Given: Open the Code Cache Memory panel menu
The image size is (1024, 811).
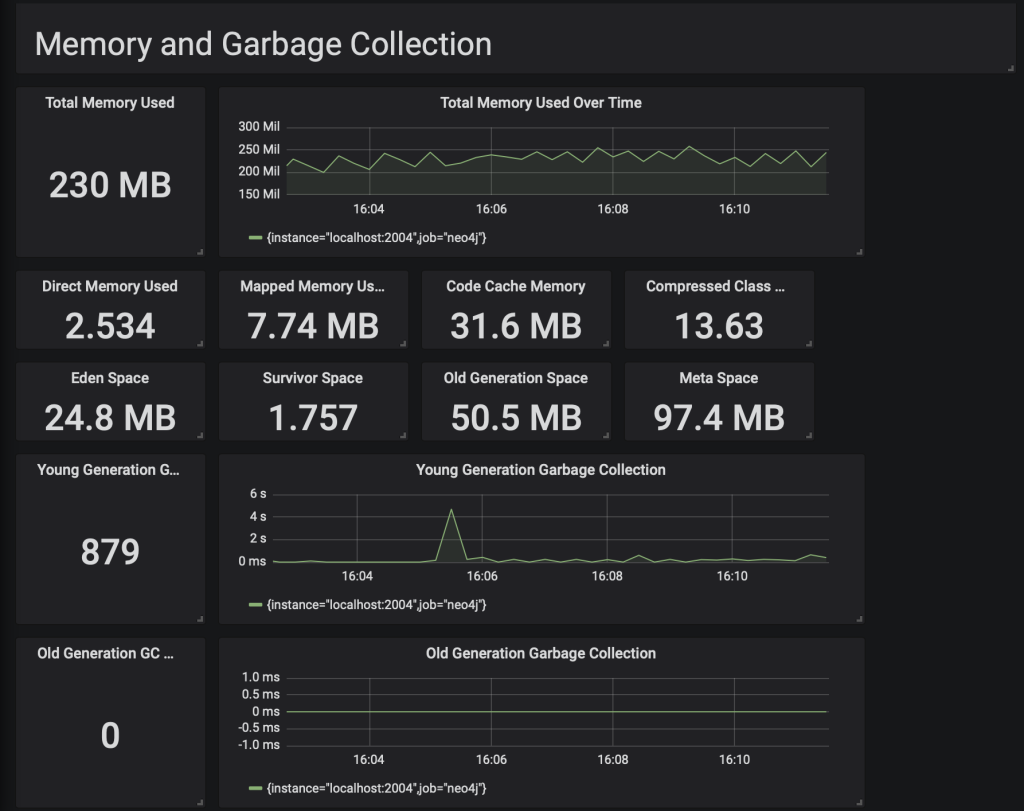Looking at the screenshot, I should point(515,287).
